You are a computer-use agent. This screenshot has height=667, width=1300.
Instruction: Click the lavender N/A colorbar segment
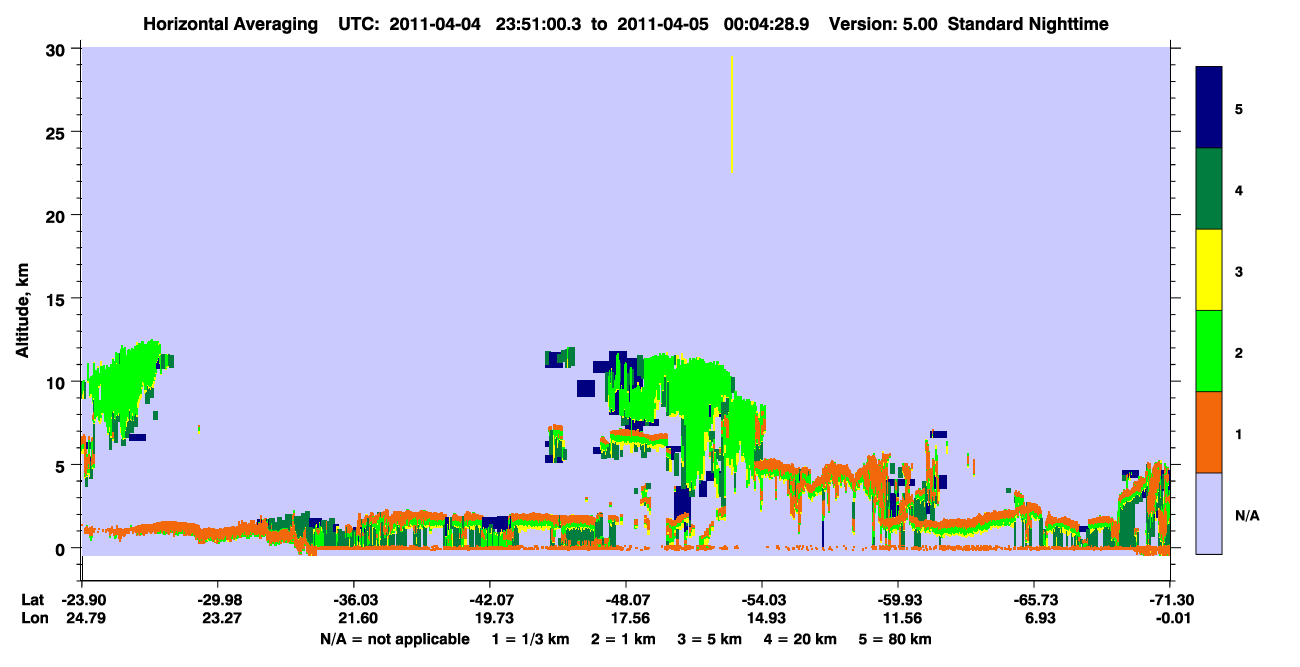[x=1209, y=513]
